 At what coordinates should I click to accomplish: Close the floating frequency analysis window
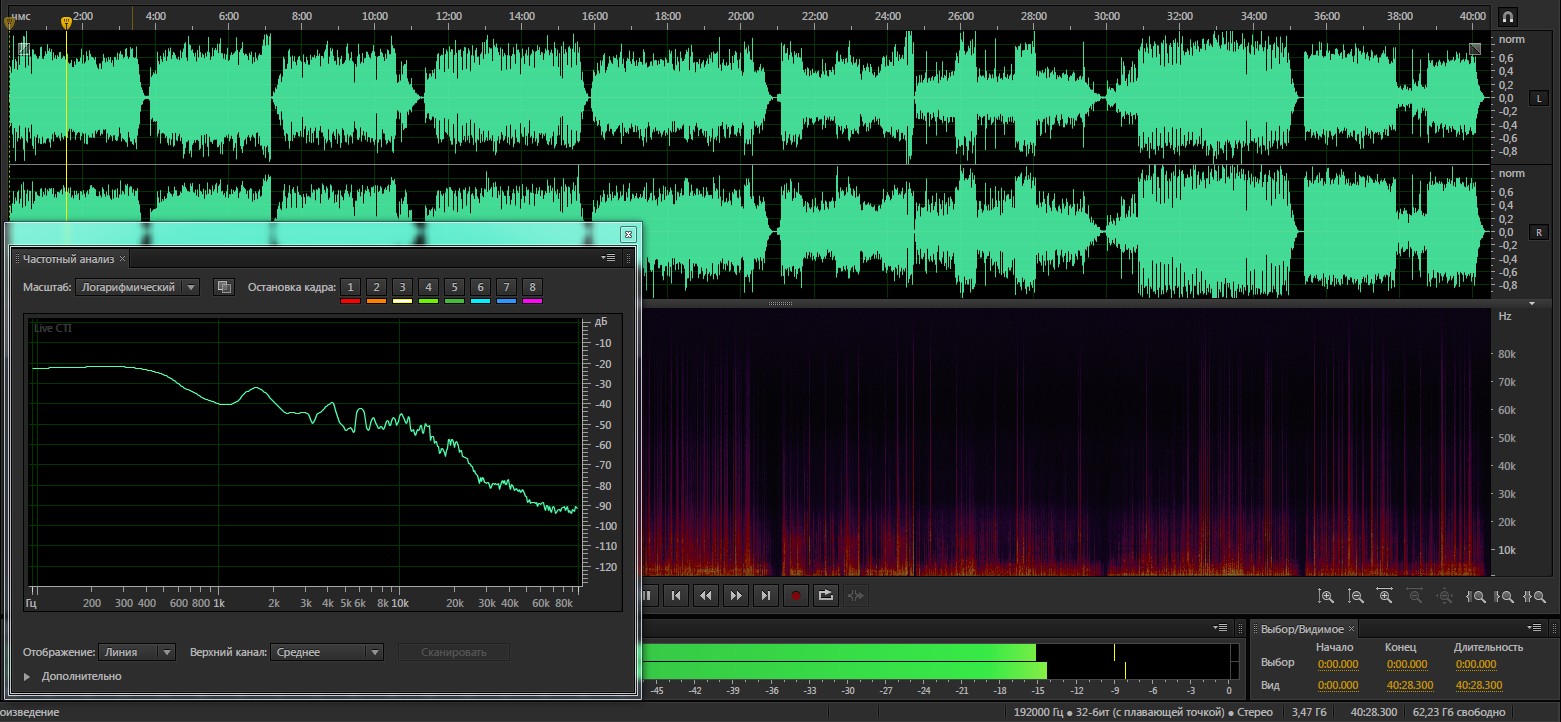(x=628, y=234)
